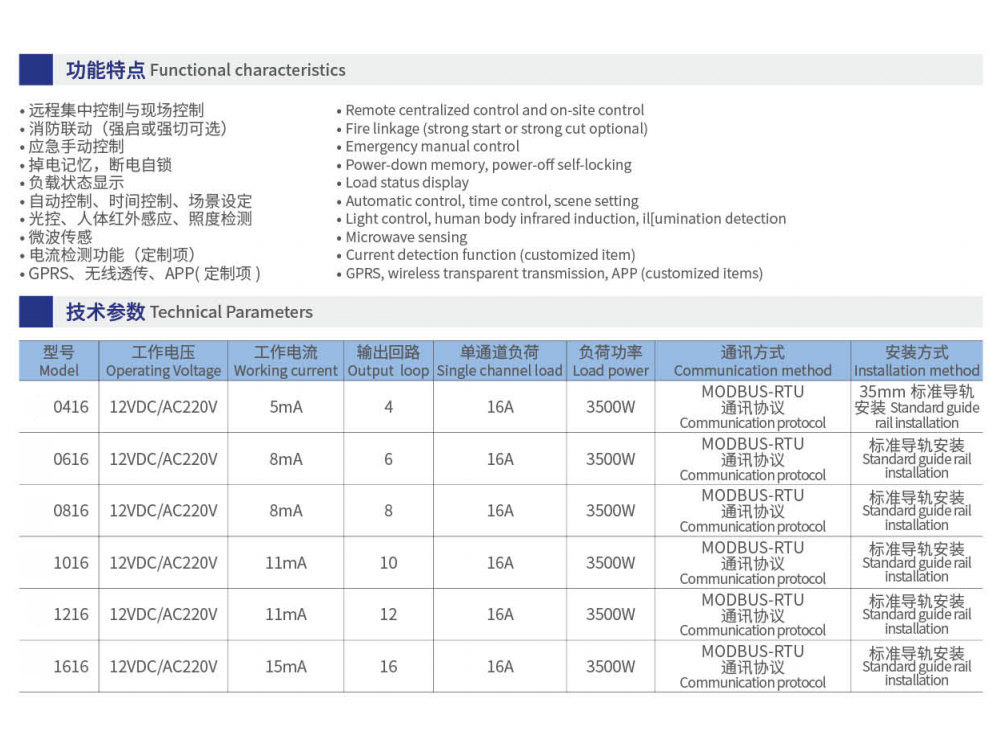This screenshot has width=1000, height=749.
Task: Click output loop value '4'
Action: tap(388, 407)
